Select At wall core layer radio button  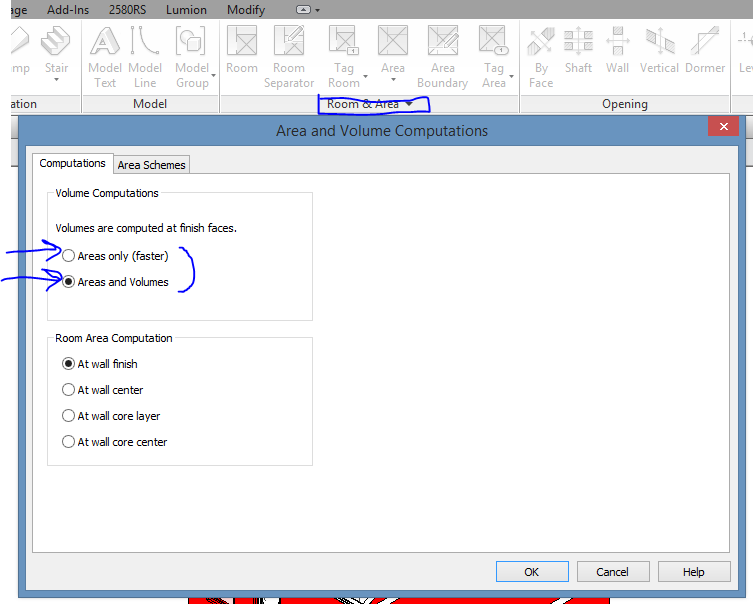69,416
